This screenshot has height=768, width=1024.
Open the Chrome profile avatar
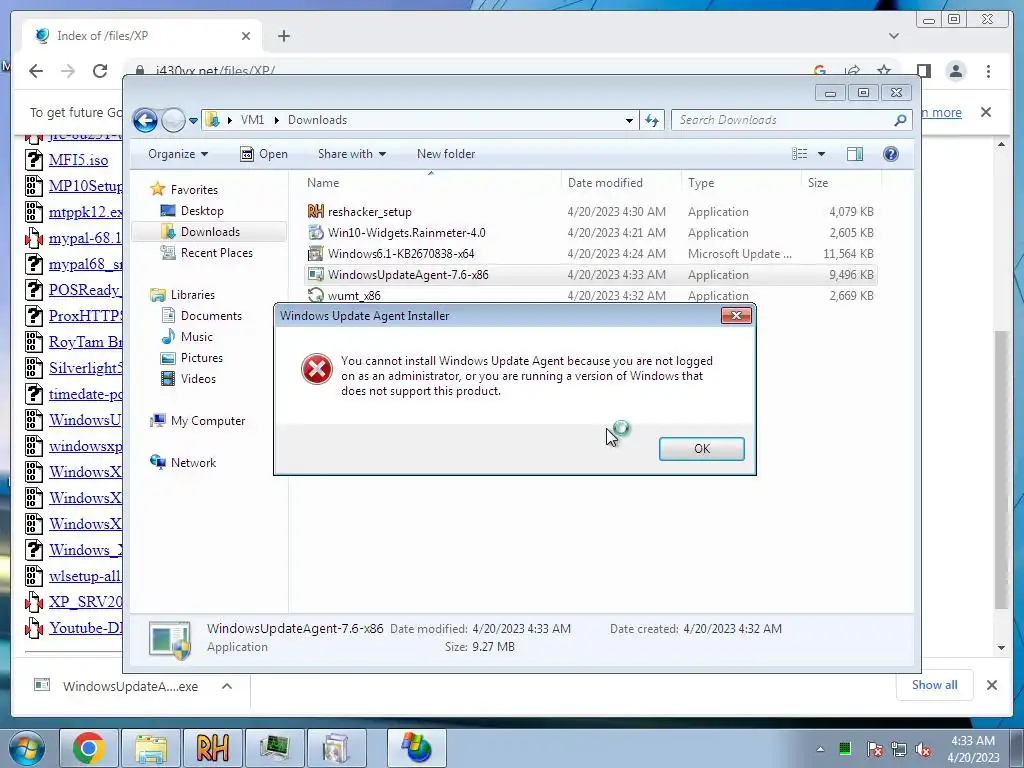click(956, 71)
